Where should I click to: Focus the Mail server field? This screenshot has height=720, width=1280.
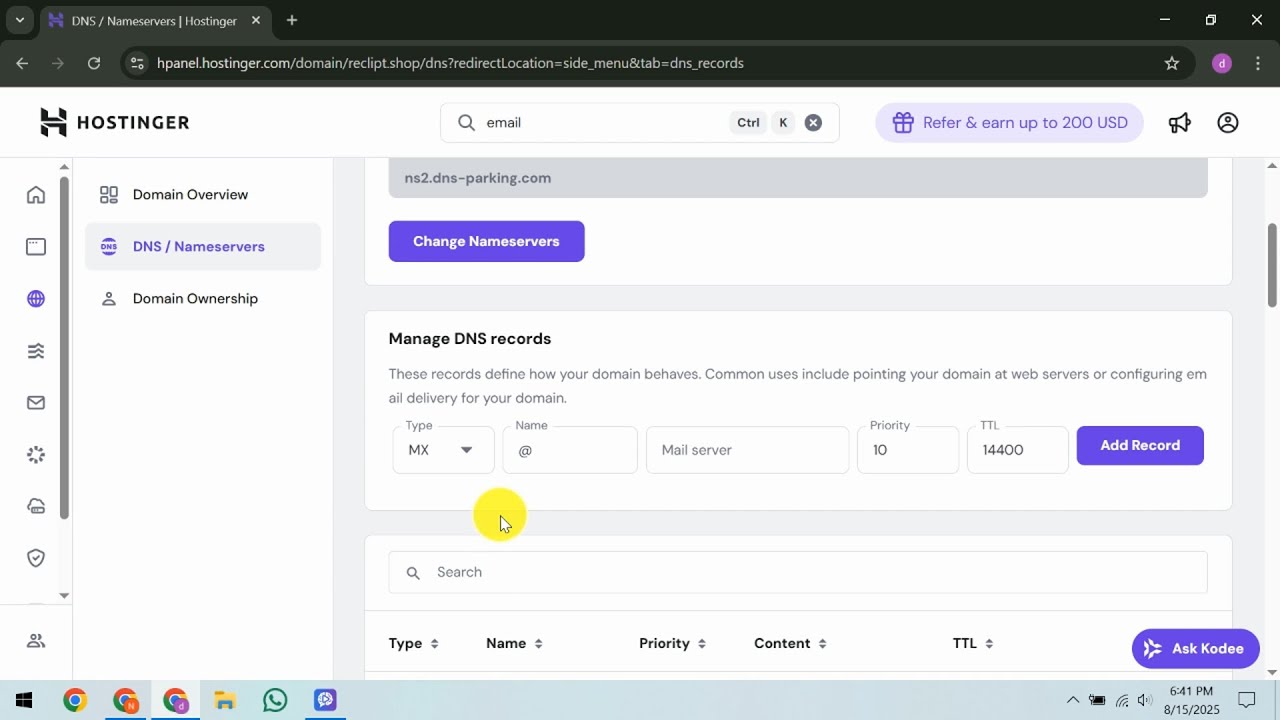[747, 450]
